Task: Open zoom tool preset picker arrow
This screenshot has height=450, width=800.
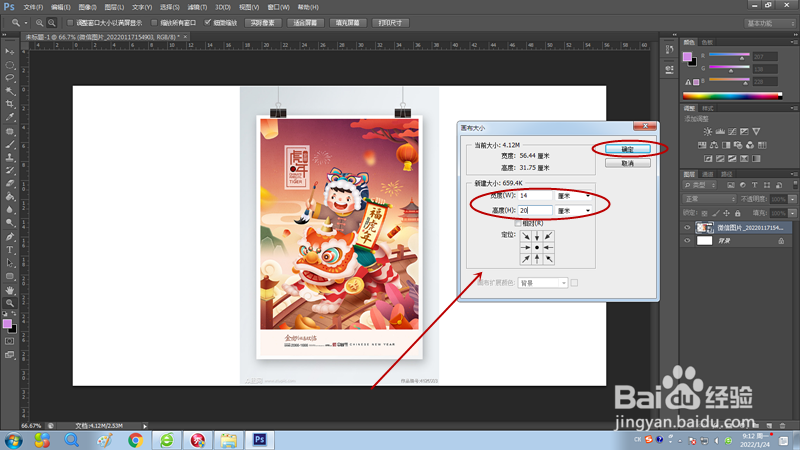Action: click(x=26, y=23)
